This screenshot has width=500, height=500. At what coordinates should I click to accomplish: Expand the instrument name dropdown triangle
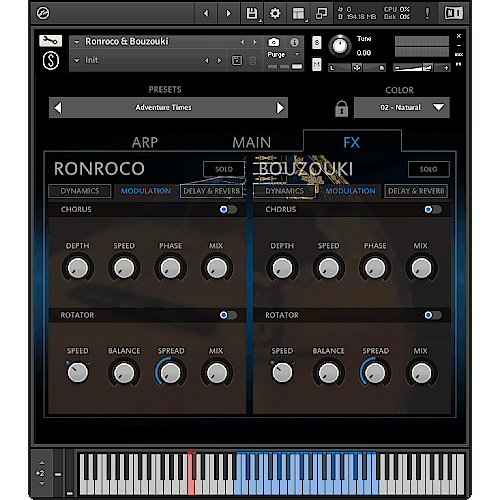click(x=77, y=42)
